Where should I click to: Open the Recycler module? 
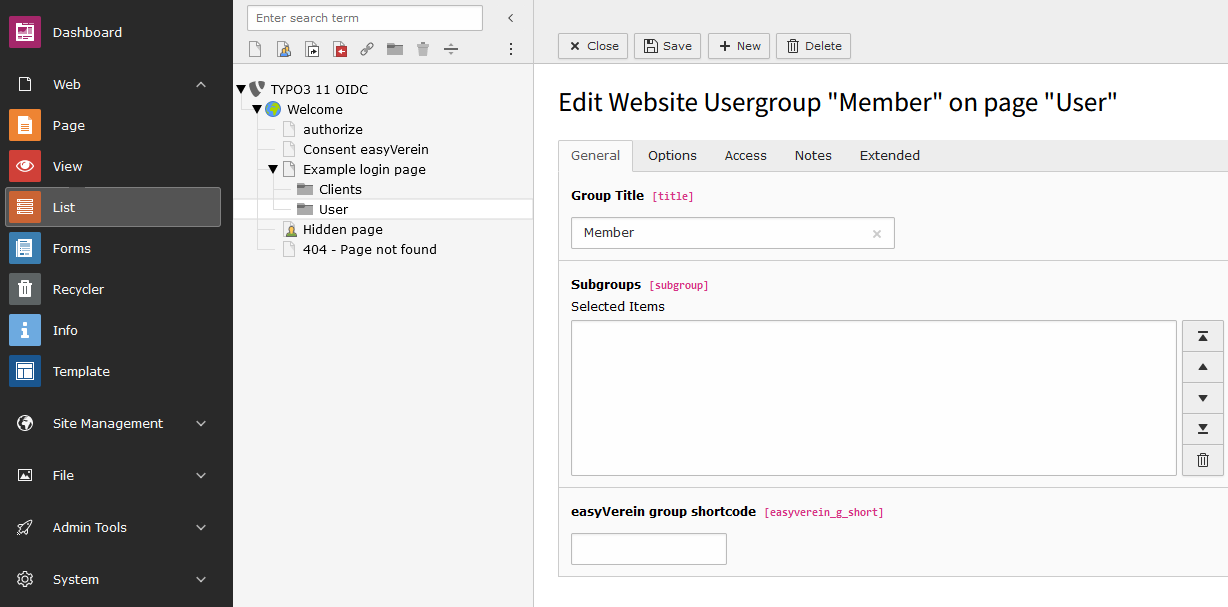[x=112, y=289]
